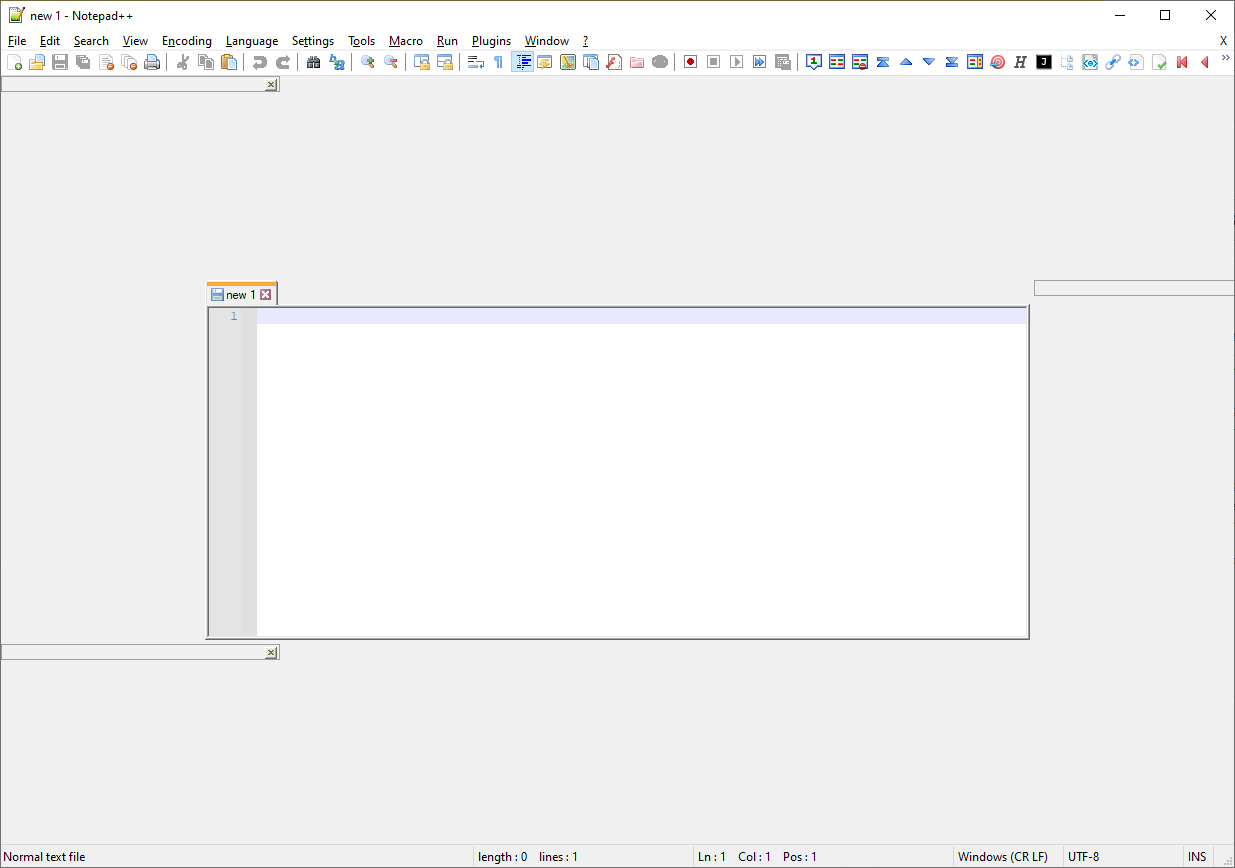
Task: Toggle file monitoring eye icon
Action: pyautogui.click(x=660, y=62)
